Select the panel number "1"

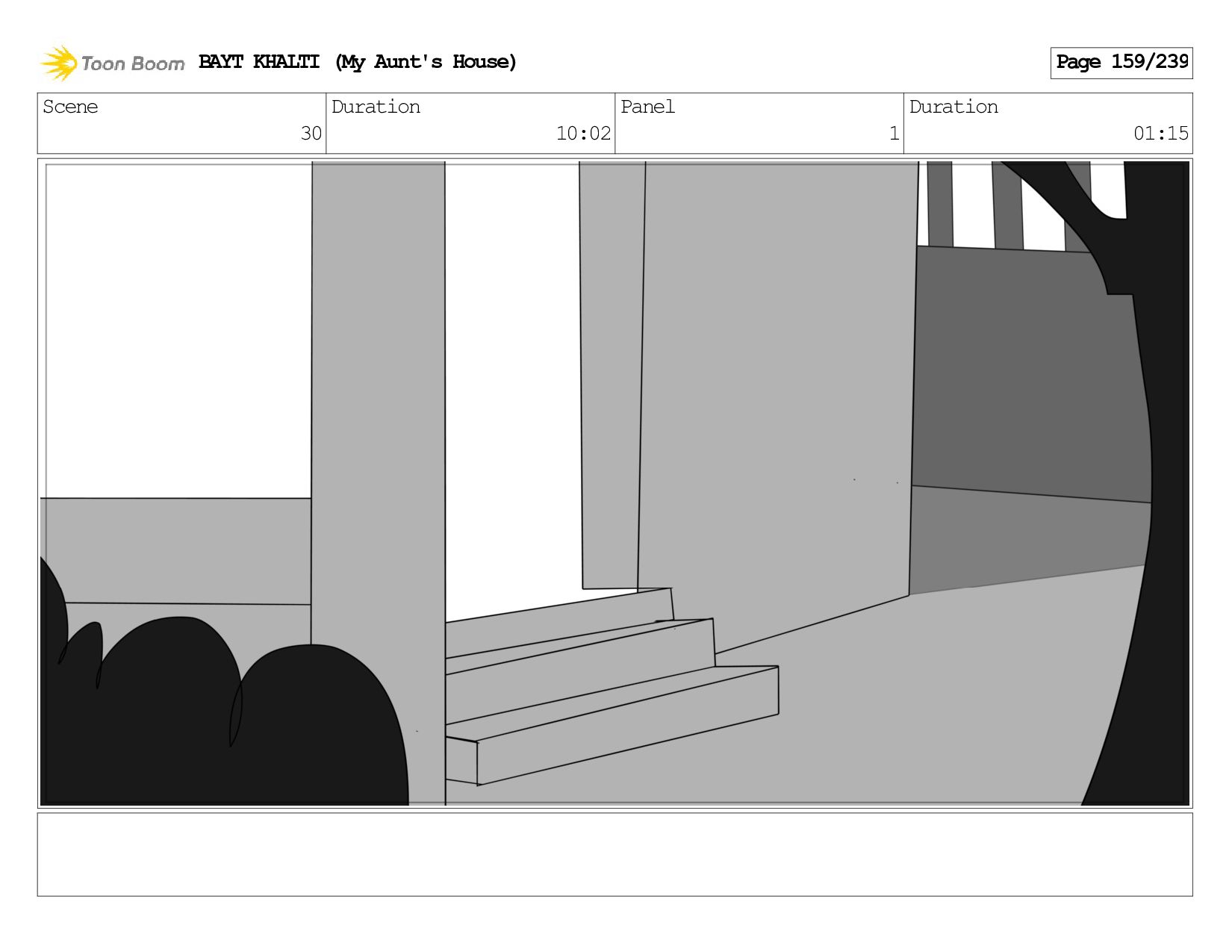coord(894,134)
